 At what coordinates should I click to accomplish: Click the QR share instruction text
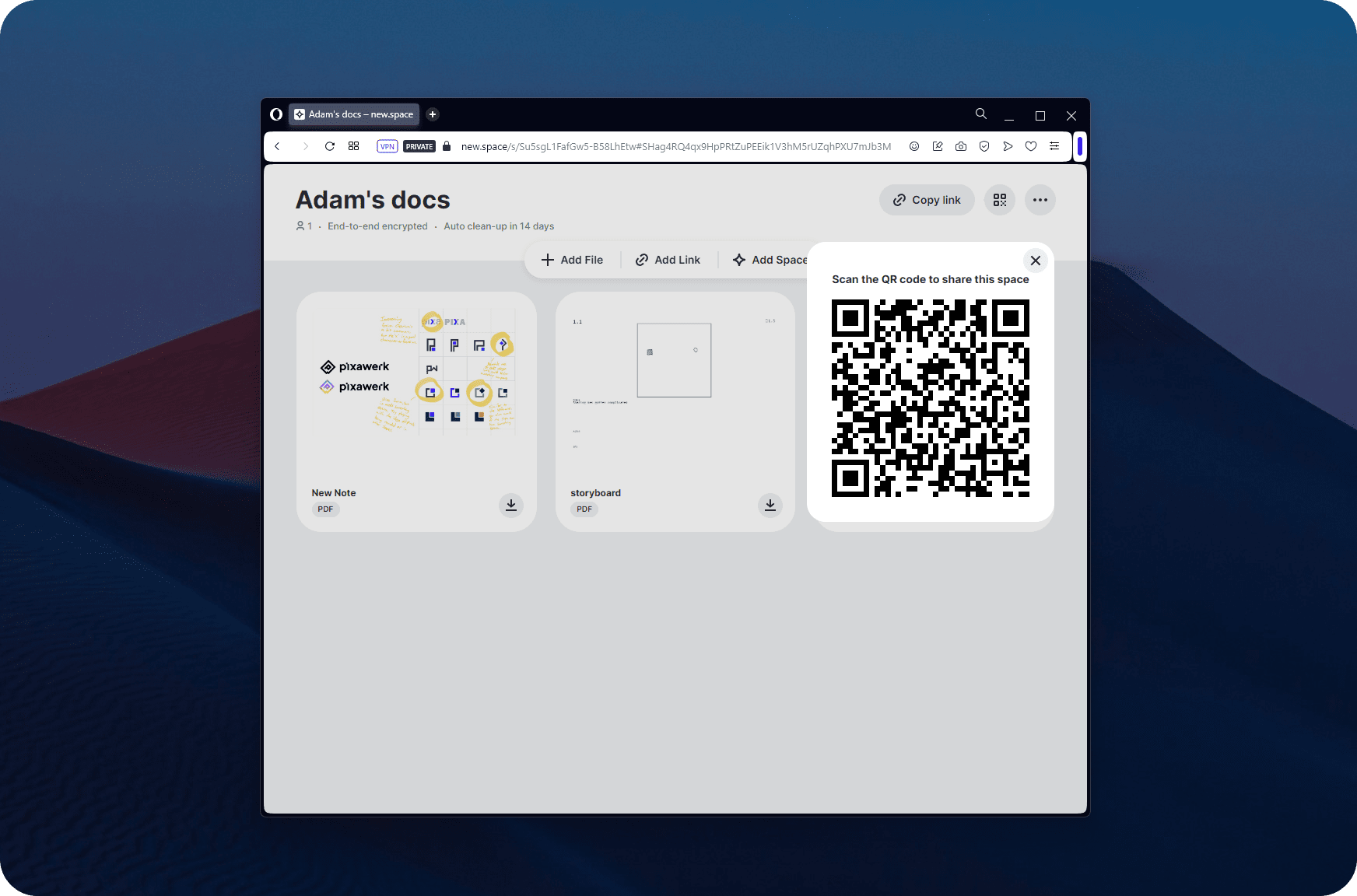pos(931,279)
